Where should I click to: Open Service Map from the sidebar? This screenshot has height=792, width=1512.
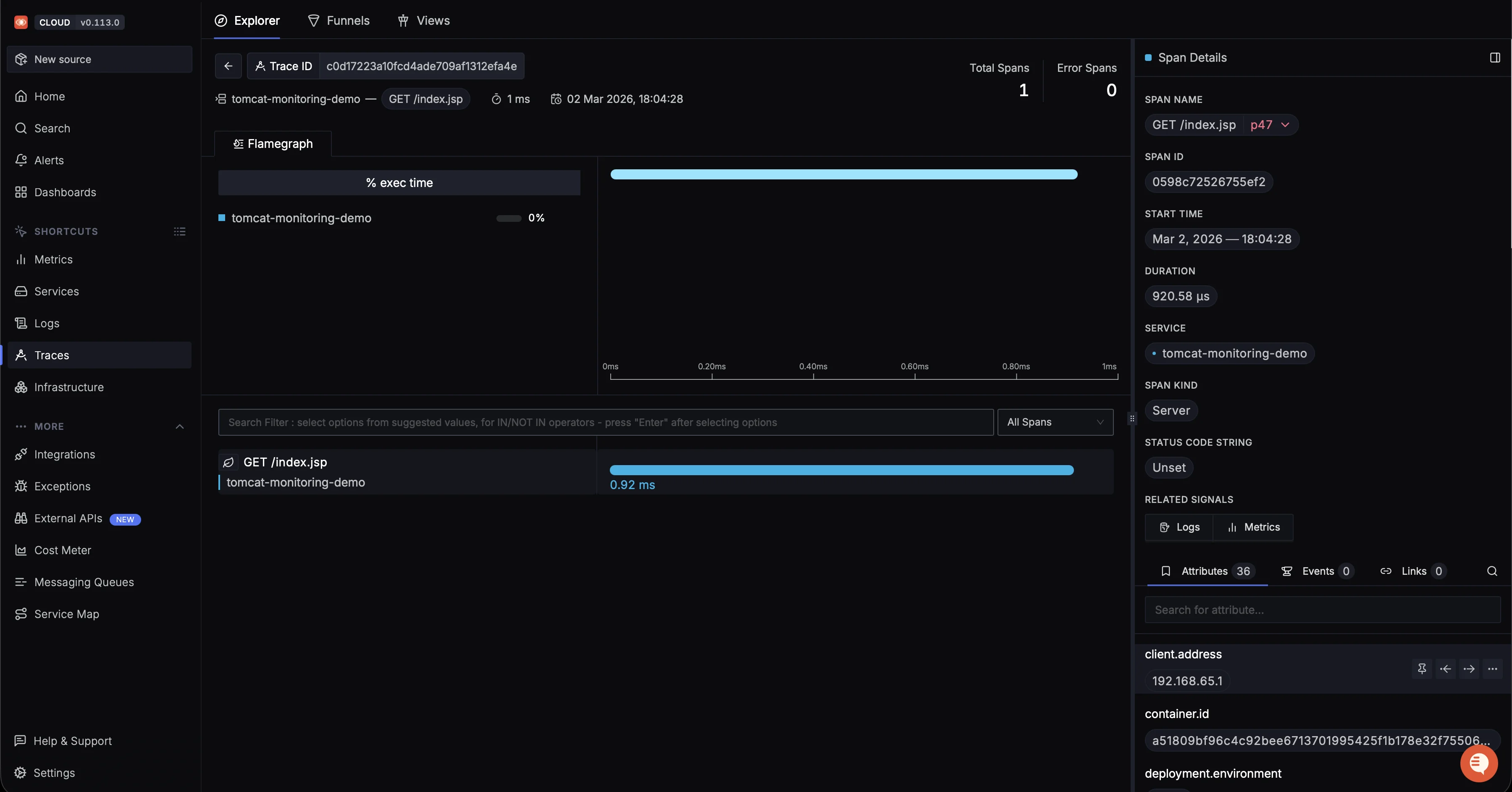[x=66, y=614]
